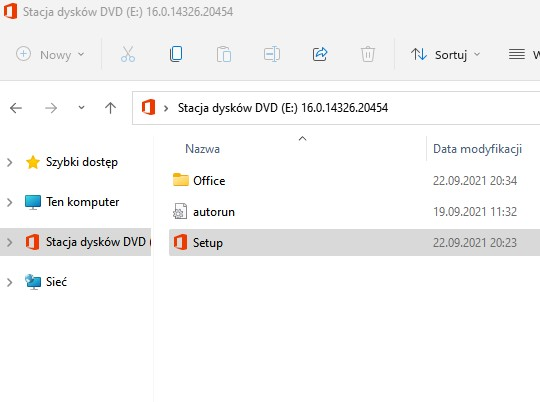Expand the Szybki dostęp tree node
Image resolution: width=540 pixels, height=402 pixels.
point(10,162)
